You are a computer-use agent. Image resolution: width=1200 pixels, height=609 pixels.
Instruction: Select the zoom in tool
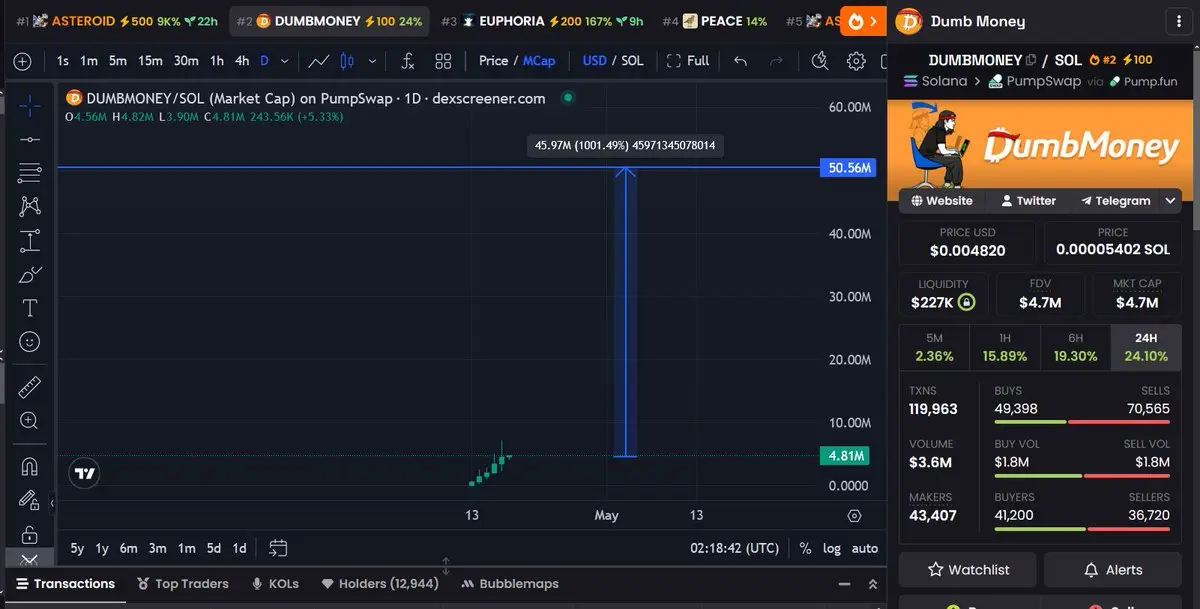(x=30, y=420)
